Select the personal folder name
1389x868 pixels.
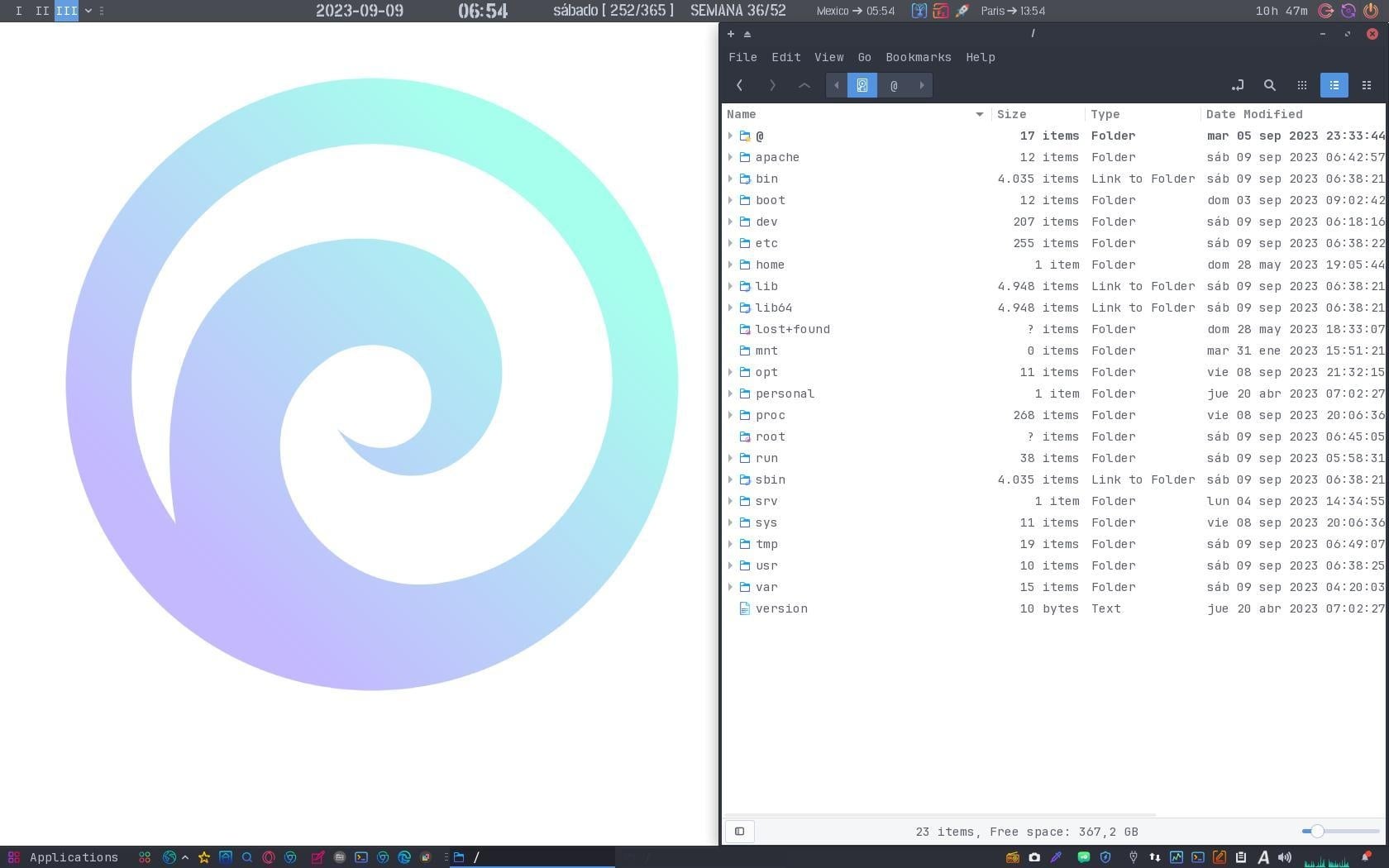tap(785, 393)
